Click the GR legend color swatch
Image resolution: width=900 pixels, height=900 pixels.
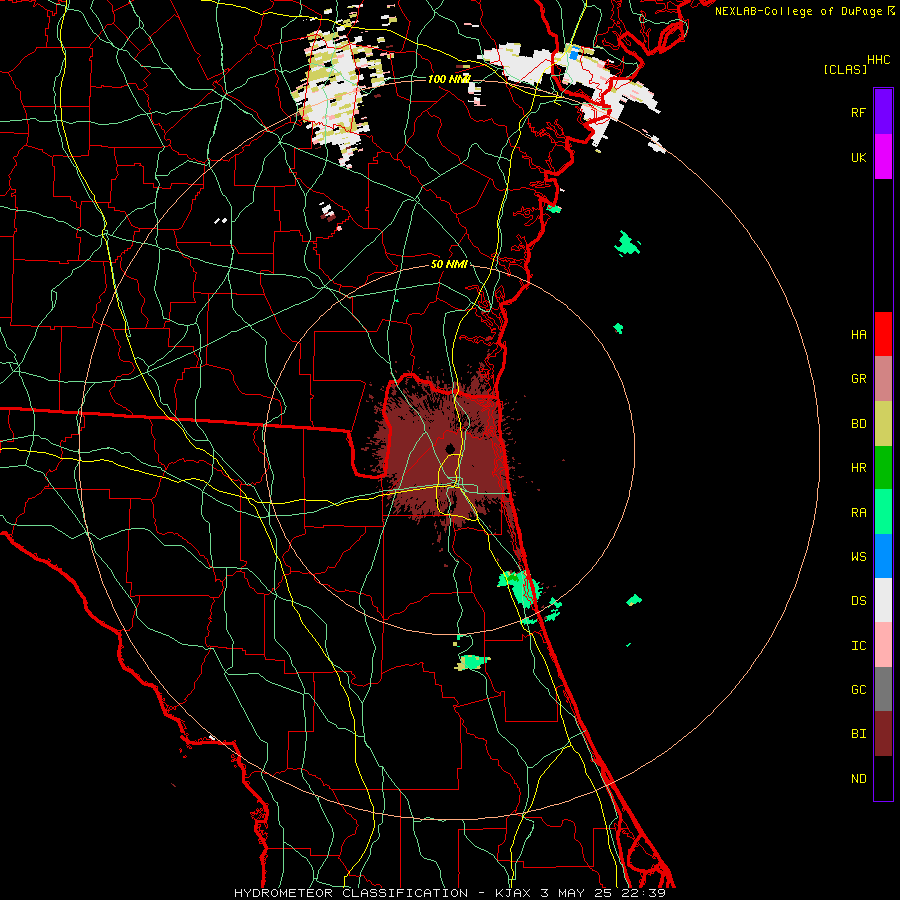pos(883,379)
